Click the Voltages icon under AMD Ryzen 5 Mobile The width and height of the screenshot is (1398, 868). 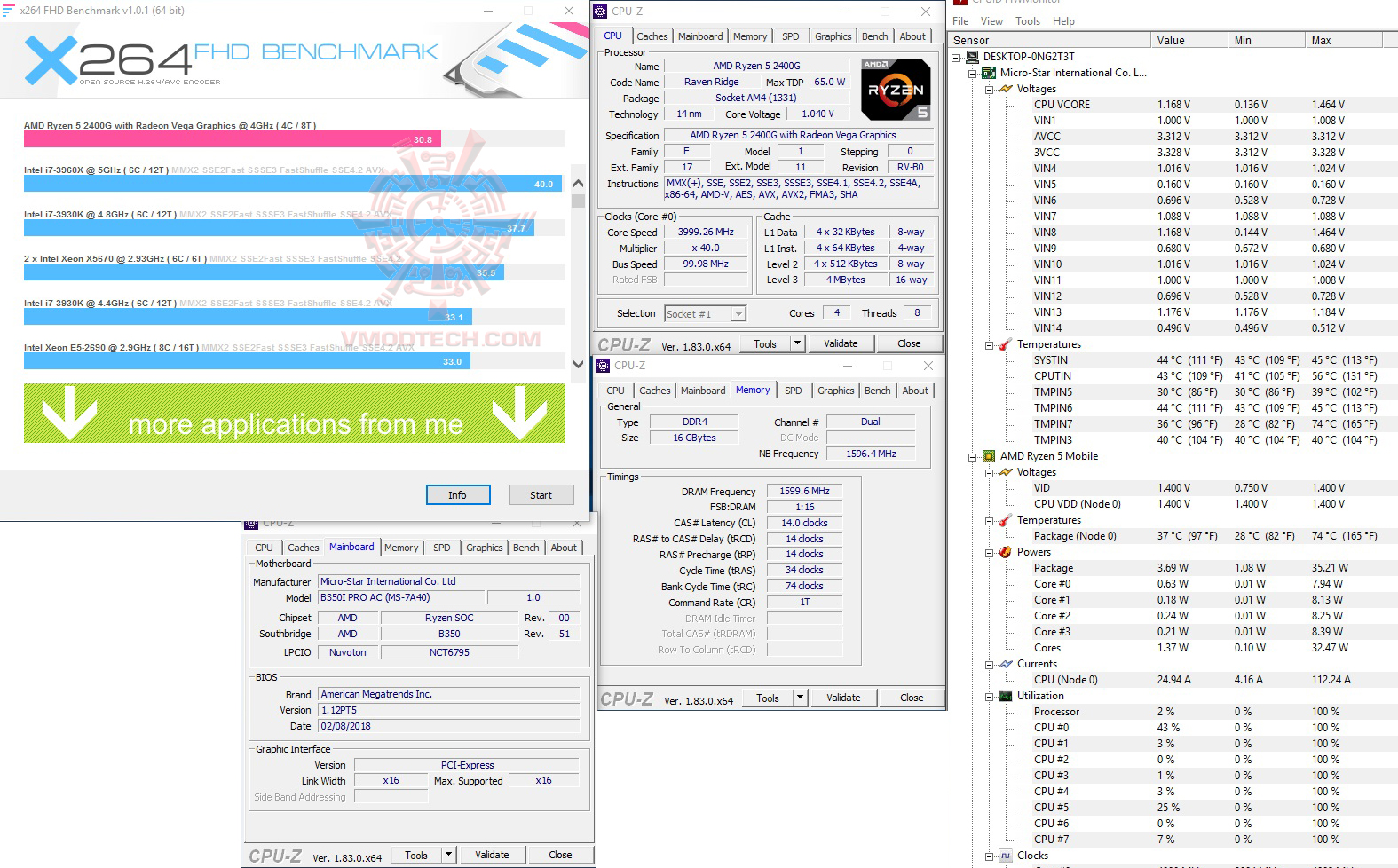click(1006, 472)
